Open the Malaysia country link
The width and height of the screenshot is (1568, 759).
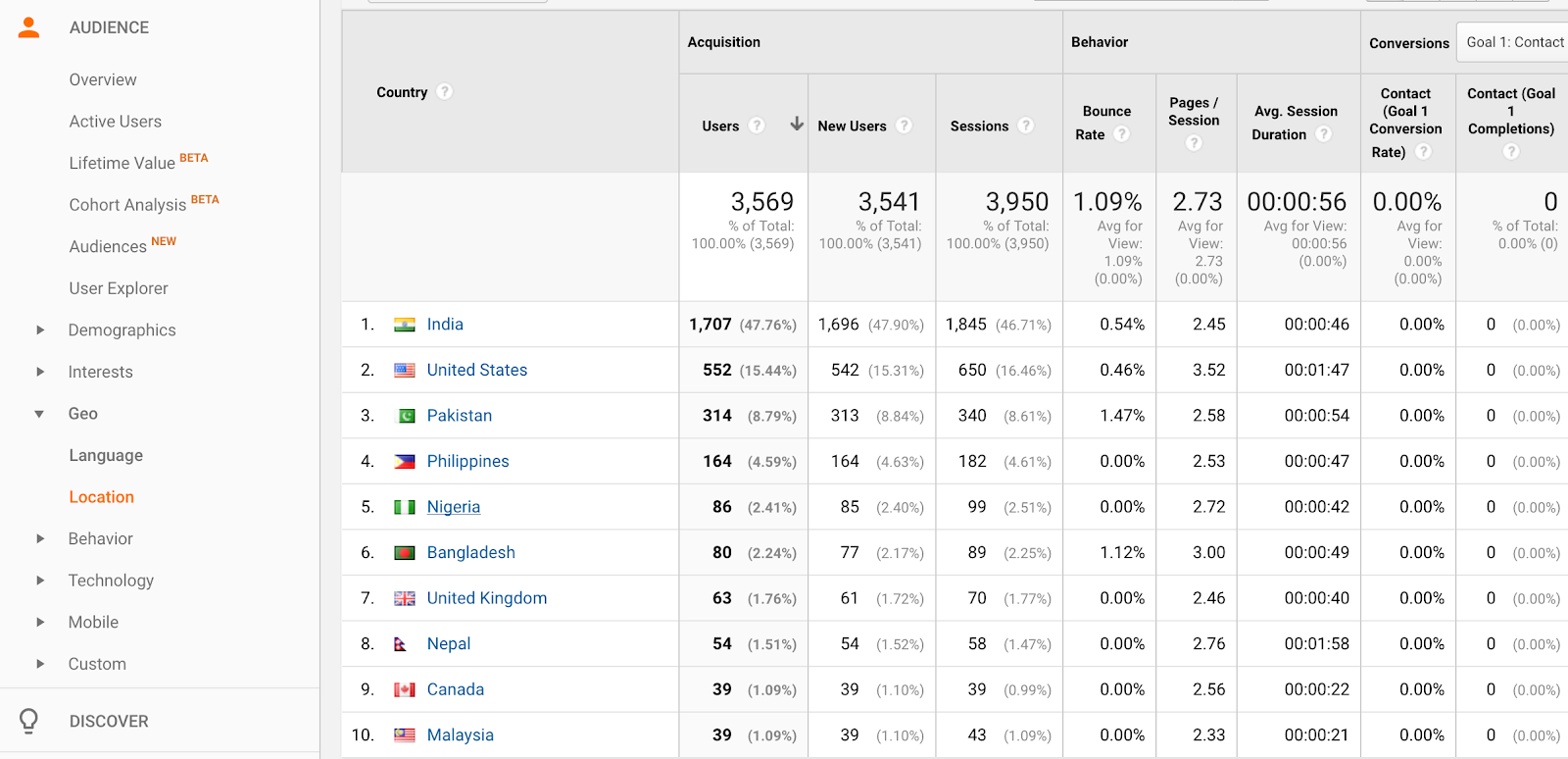click(x=461, y=735)
